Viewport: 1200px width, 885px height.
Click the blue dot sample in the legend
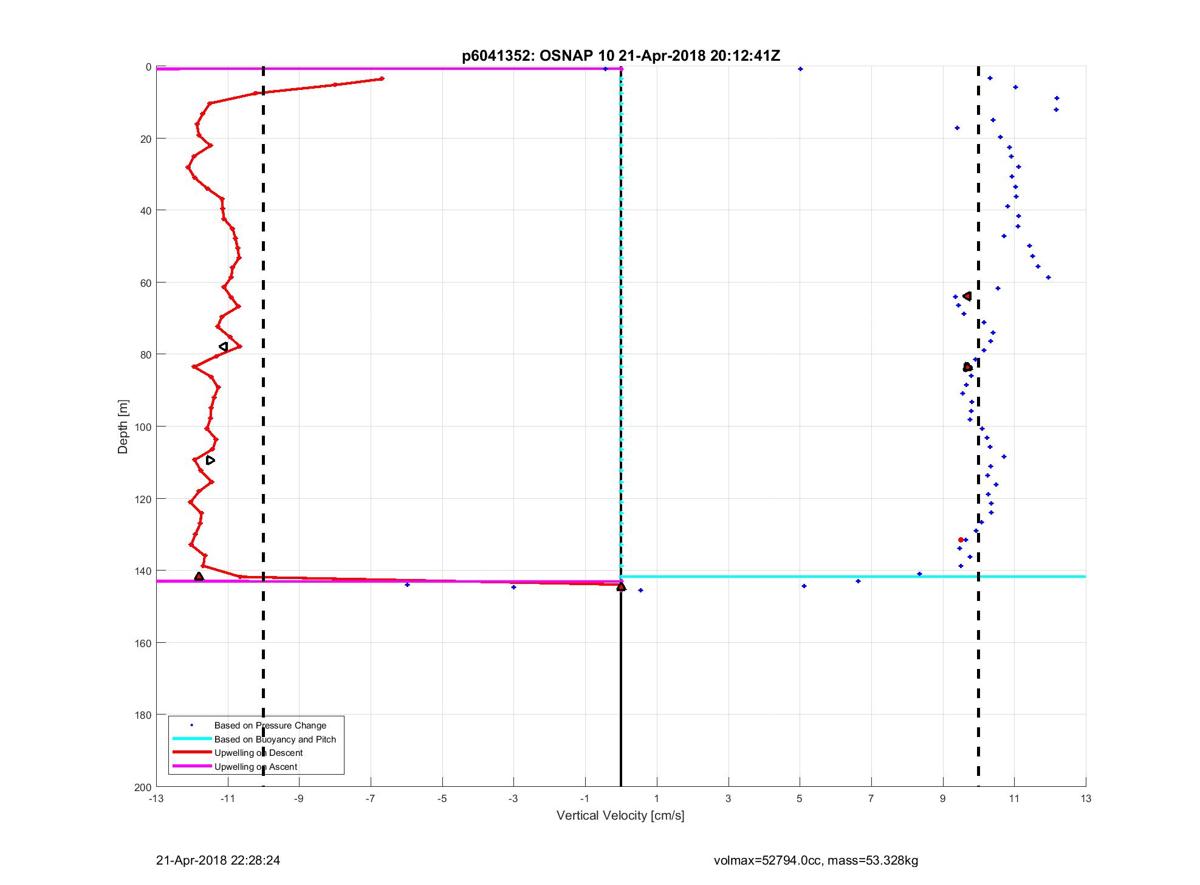coord(192,724)
